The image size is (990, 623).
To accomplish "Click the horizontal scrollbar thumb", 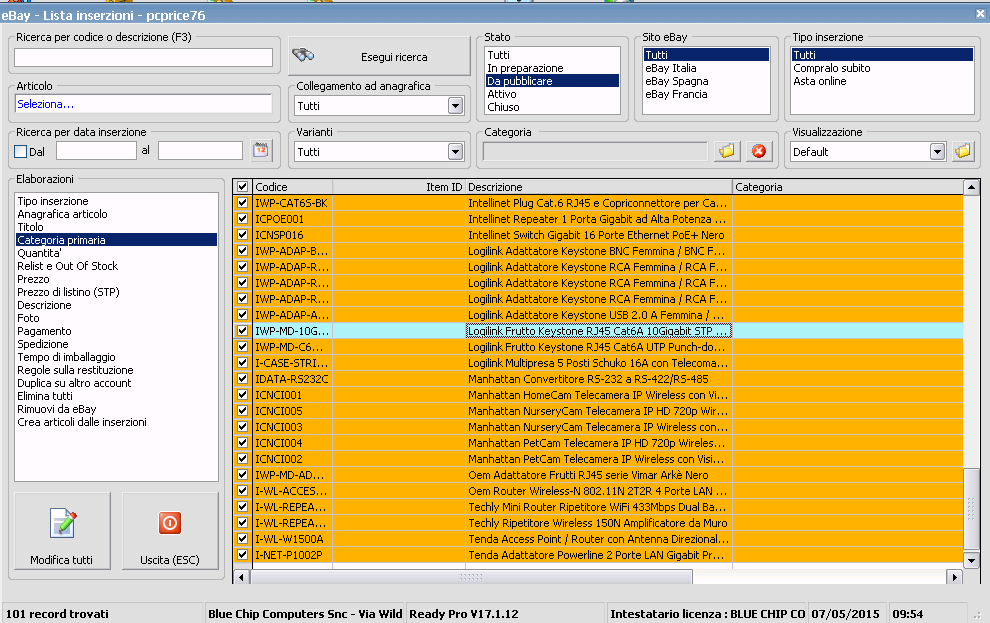I will (x=472, y=576).
